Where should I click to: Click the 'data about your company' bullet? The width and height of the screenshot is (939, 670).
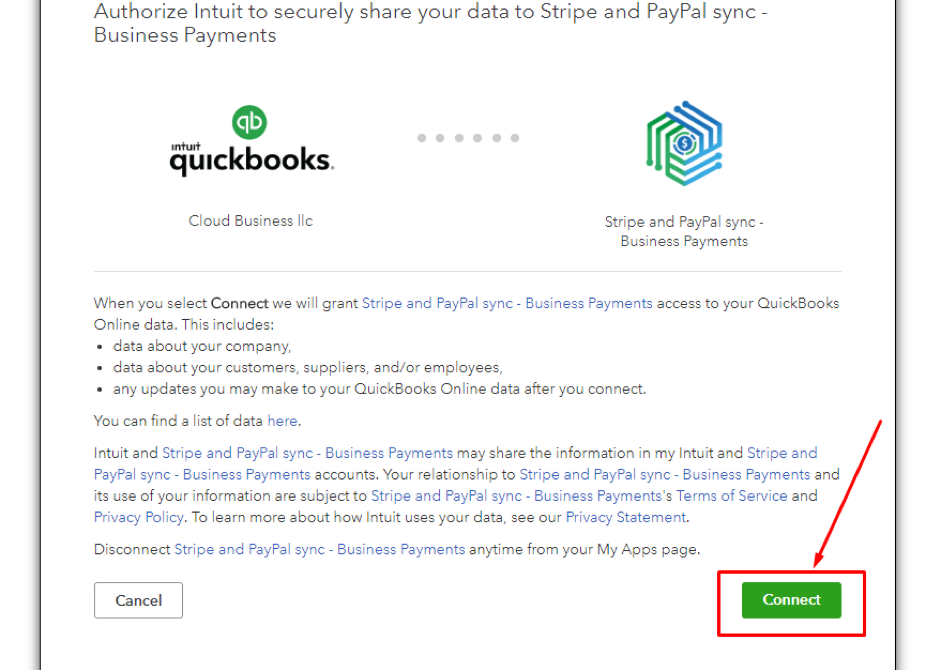click(202, 346)
